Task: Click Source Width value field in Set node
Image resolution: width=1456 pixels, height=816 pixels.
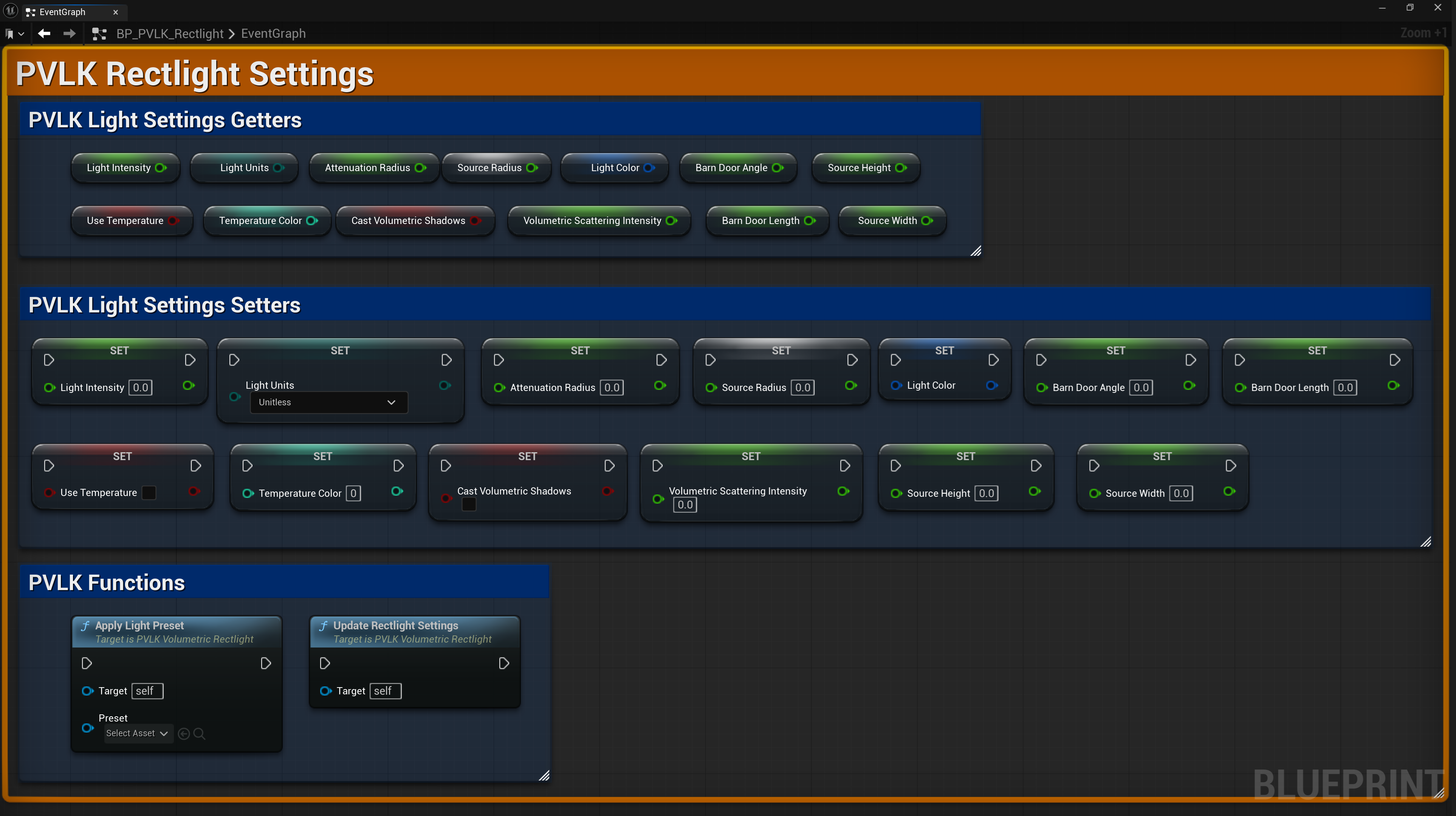Action: pos(1181,493)
